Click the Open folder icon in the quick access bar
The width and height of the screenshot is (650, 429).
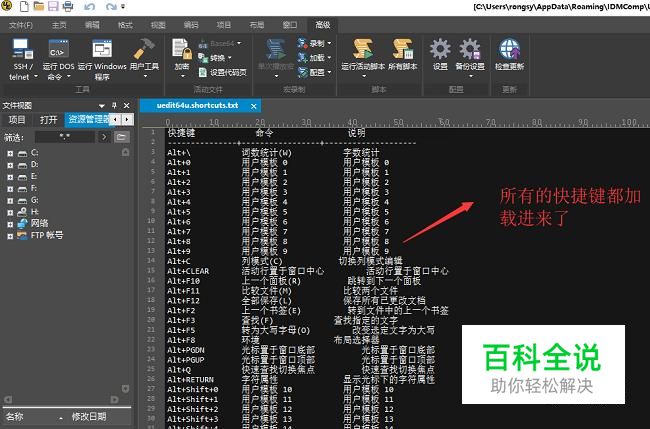(x=39, y=6)
